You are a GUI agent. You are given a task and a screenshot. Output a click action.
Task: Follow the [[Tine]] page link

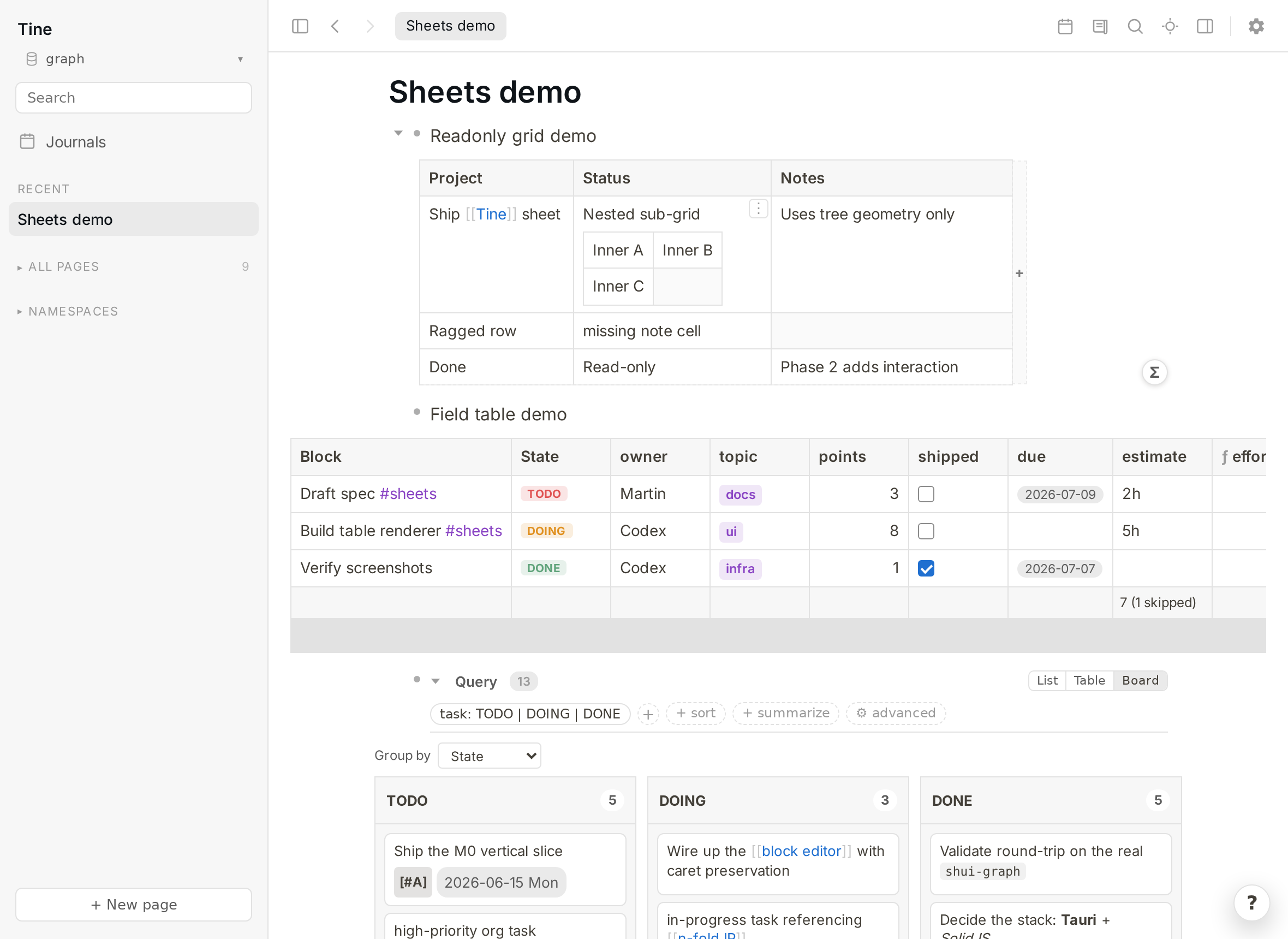[491, 215]
